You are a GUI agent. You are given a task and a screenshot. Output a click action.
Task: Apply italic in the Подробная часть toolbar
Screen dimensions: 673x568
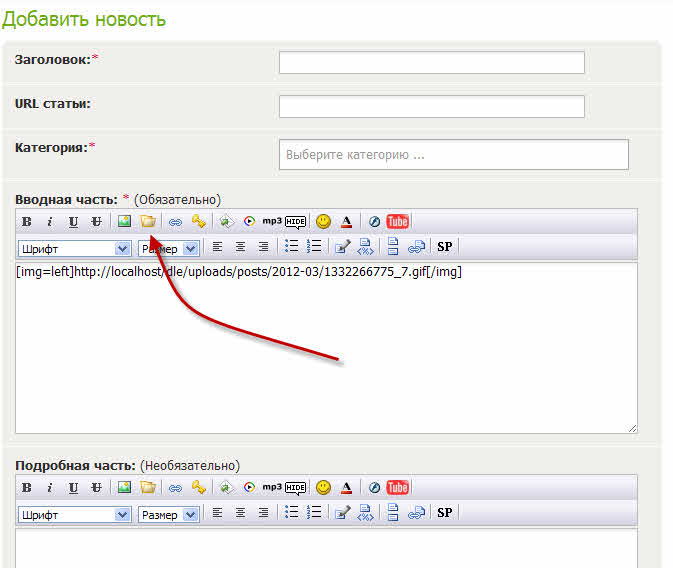coord(50,488)
